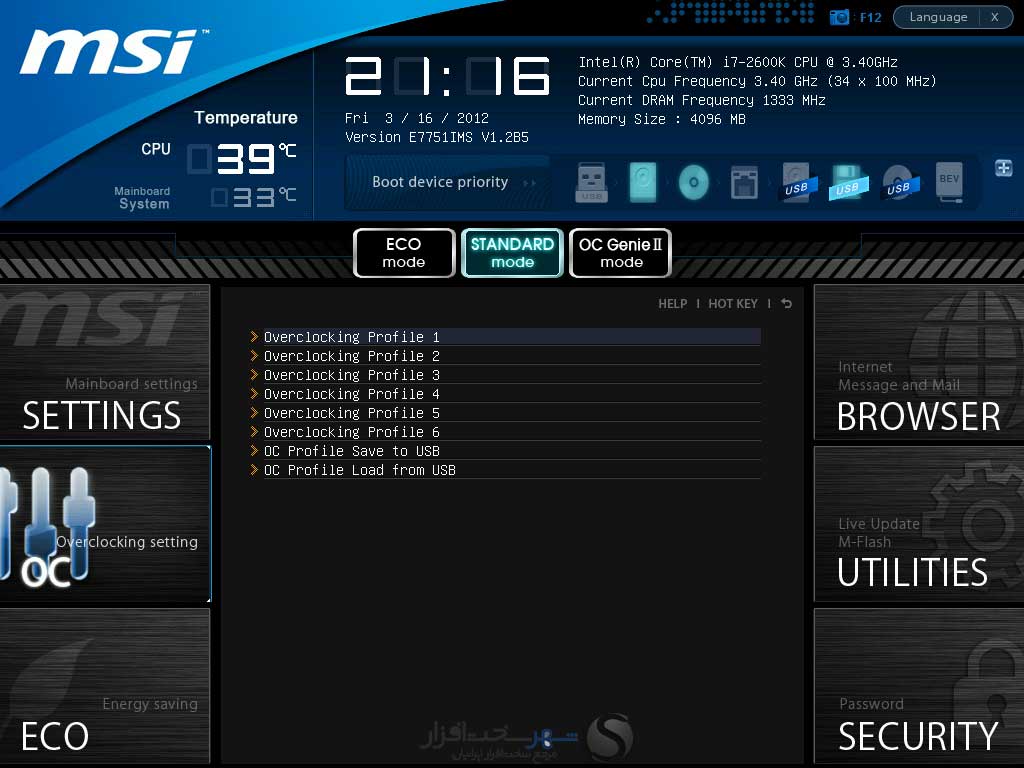1024x768 pixels.
Task: Choose the hard disk boot device icon
Action: click(x=643, y=182)
